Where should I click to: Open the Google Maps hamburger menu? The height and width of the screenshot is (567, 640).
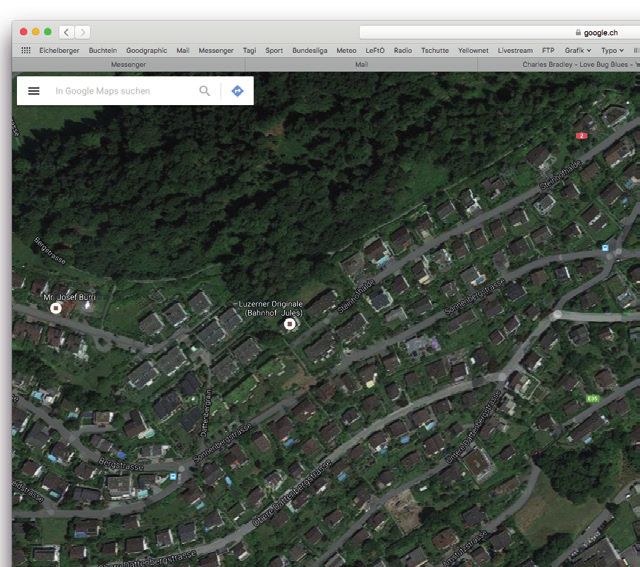pos(33,91)
